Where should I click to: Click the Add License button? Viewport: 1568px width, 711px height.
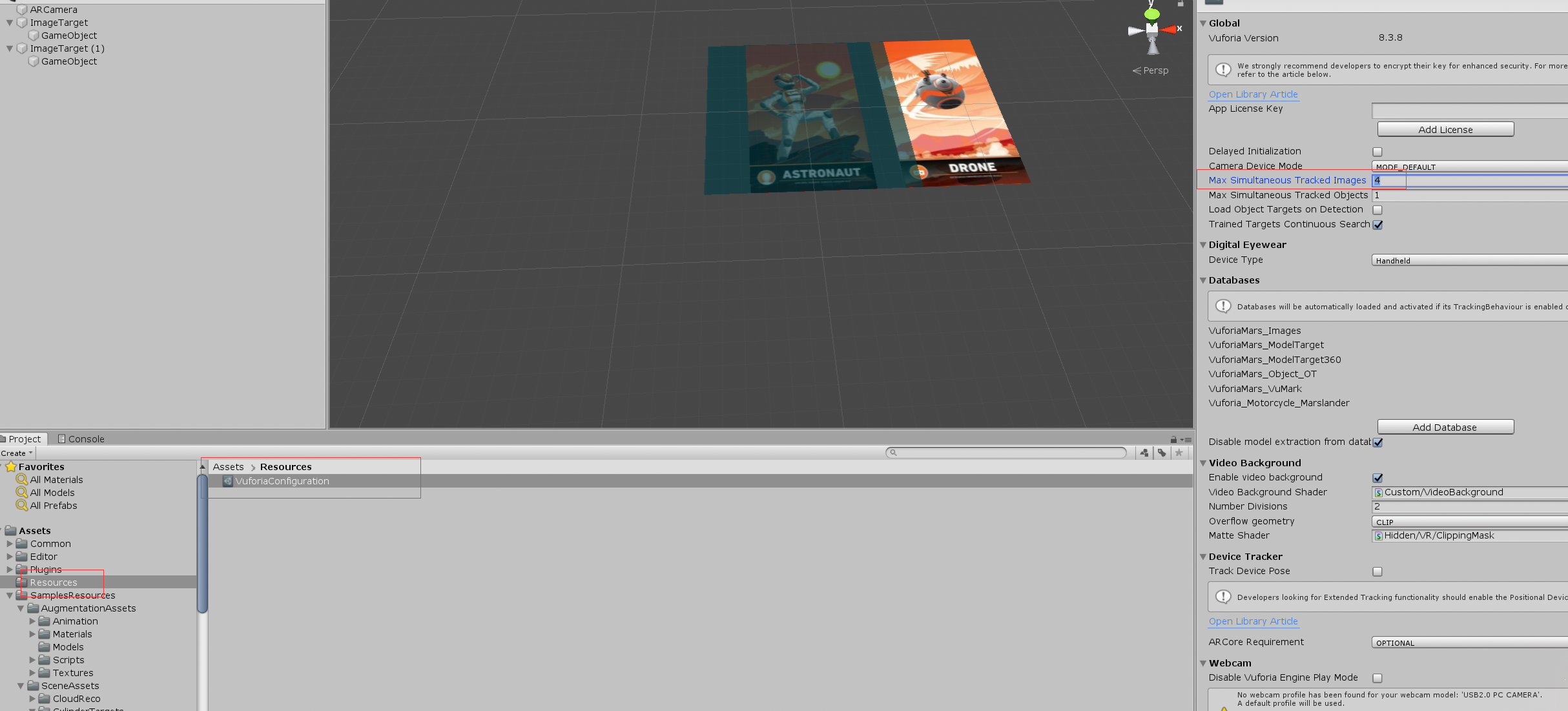coord(1445,130)
